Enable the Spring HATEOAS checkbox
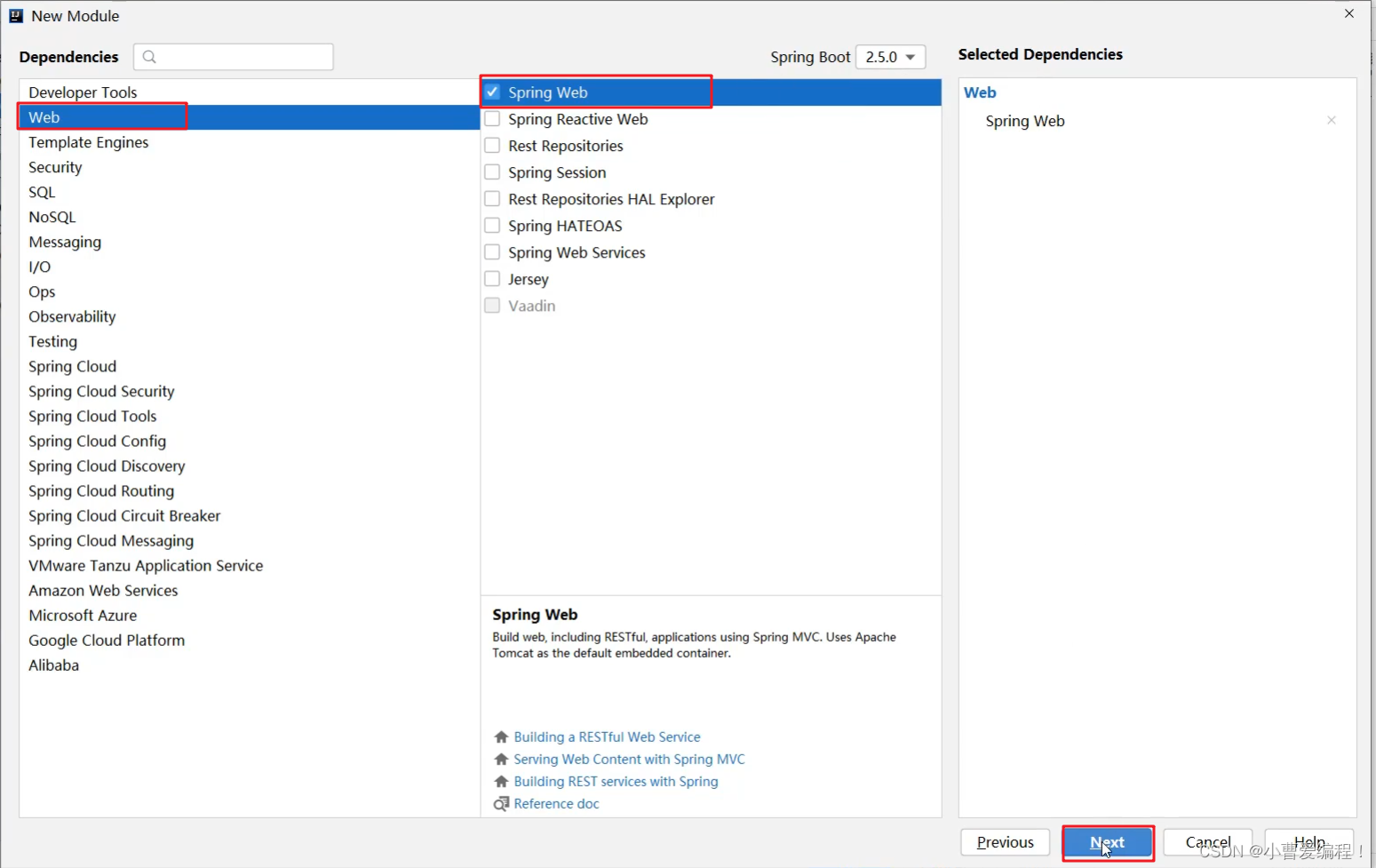Image resolution: width=1376 pixels, height=868 pixels. click(x=492, y=225)
